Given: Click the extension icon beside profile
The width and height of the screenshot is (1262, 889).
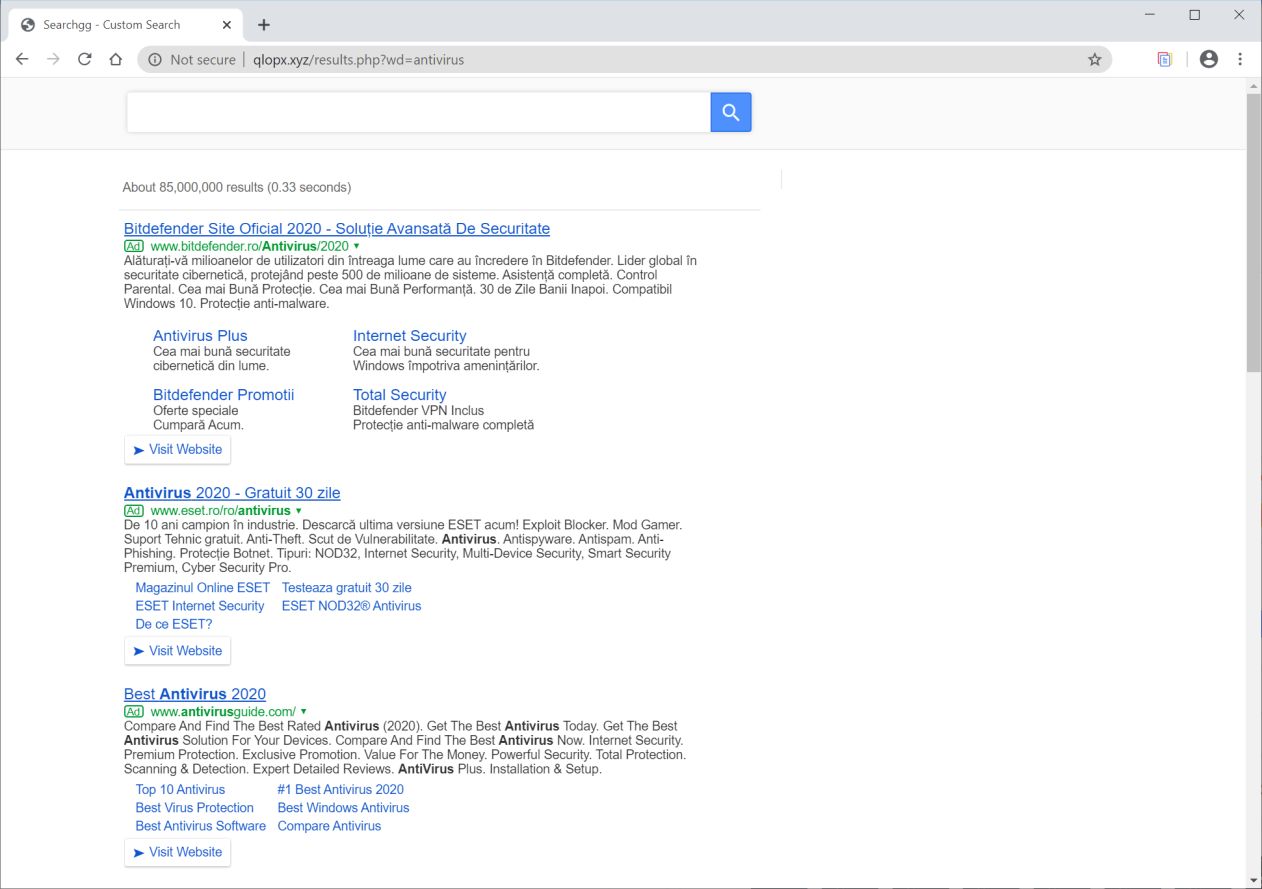Looking at the screenshot, I should 1164,59.
